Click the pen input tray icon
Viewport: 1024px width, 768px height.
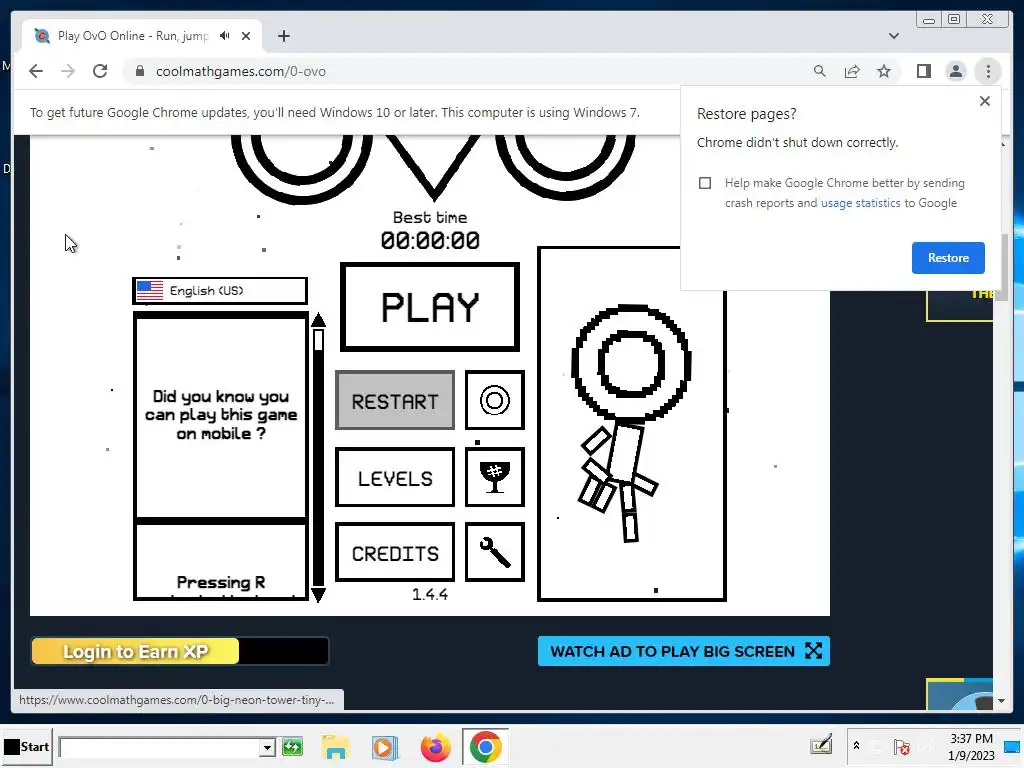pos(821,744)
